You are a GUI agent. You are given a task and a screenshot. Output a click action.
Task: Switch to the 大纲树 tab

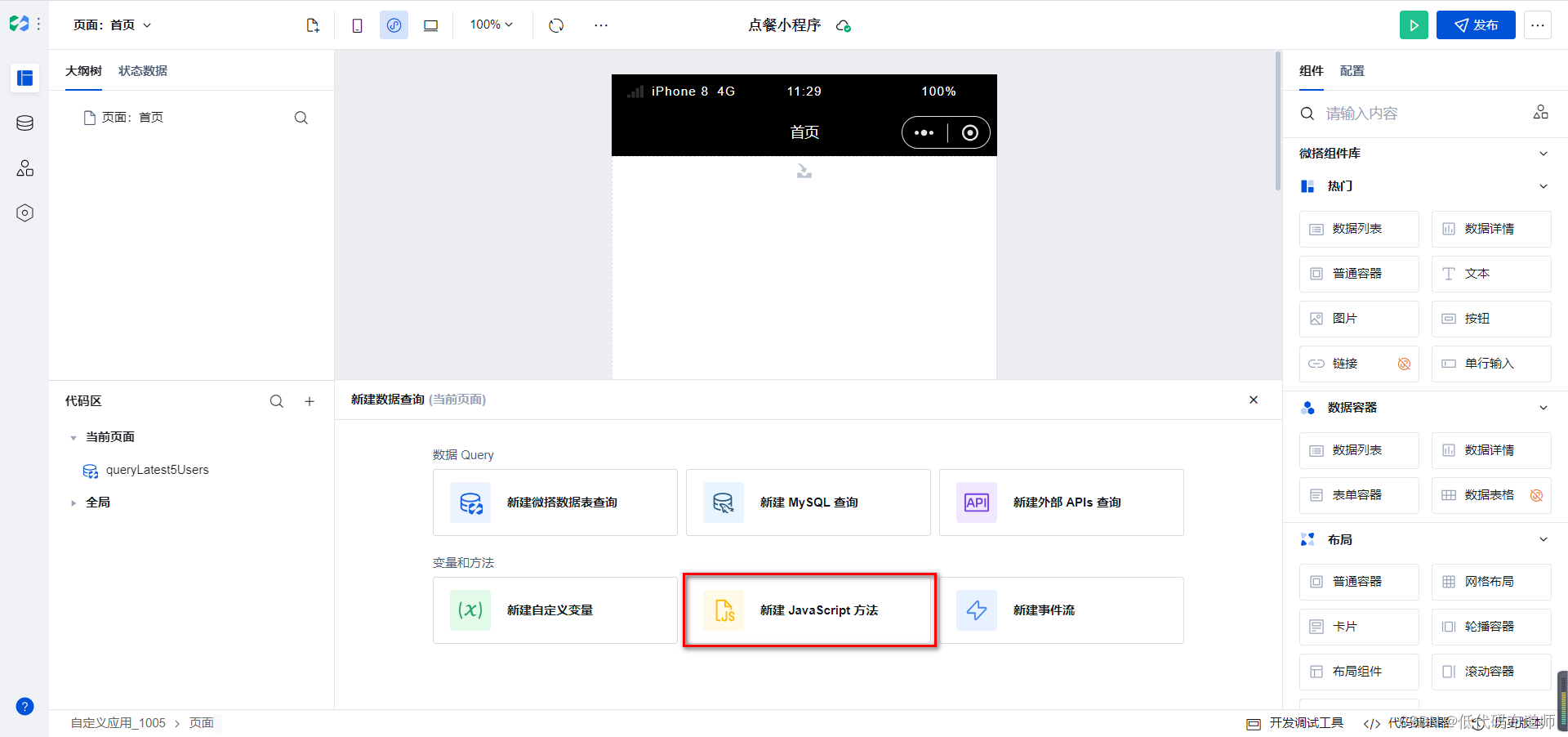point(83,71)
